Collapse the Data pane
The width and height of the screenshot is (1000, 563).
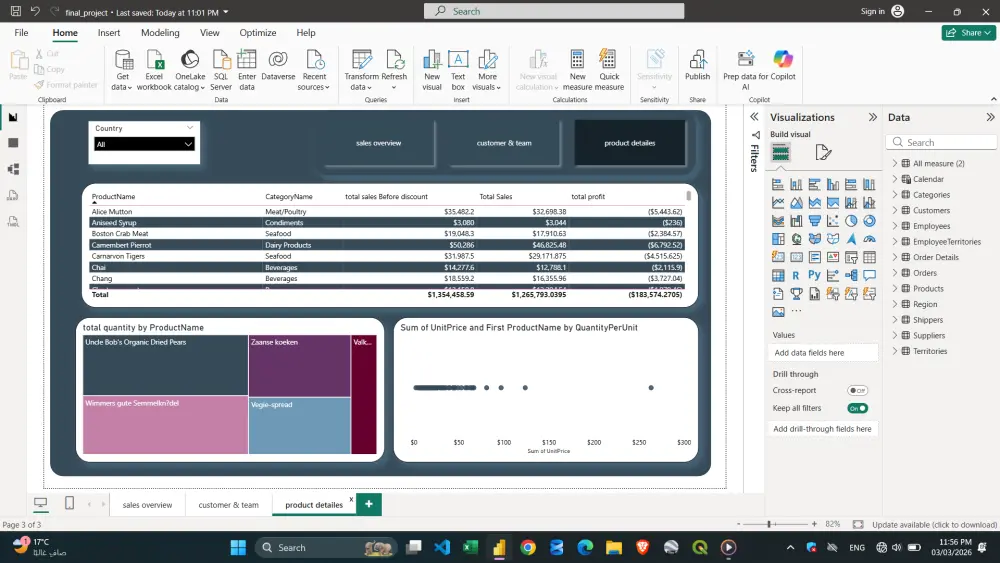coord(990,117)
